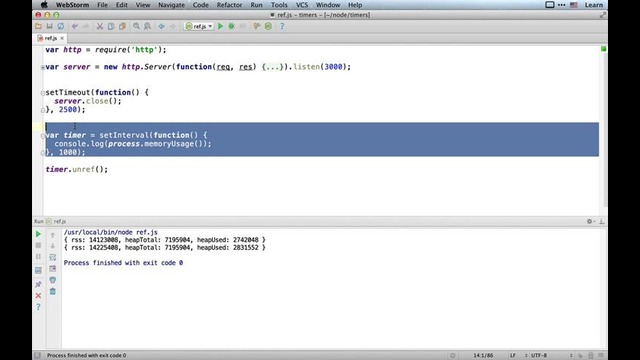The height and width of the screenshot is (360, 640).
Task: Click the Find magnifier icon
Action: tap(136, 26)
